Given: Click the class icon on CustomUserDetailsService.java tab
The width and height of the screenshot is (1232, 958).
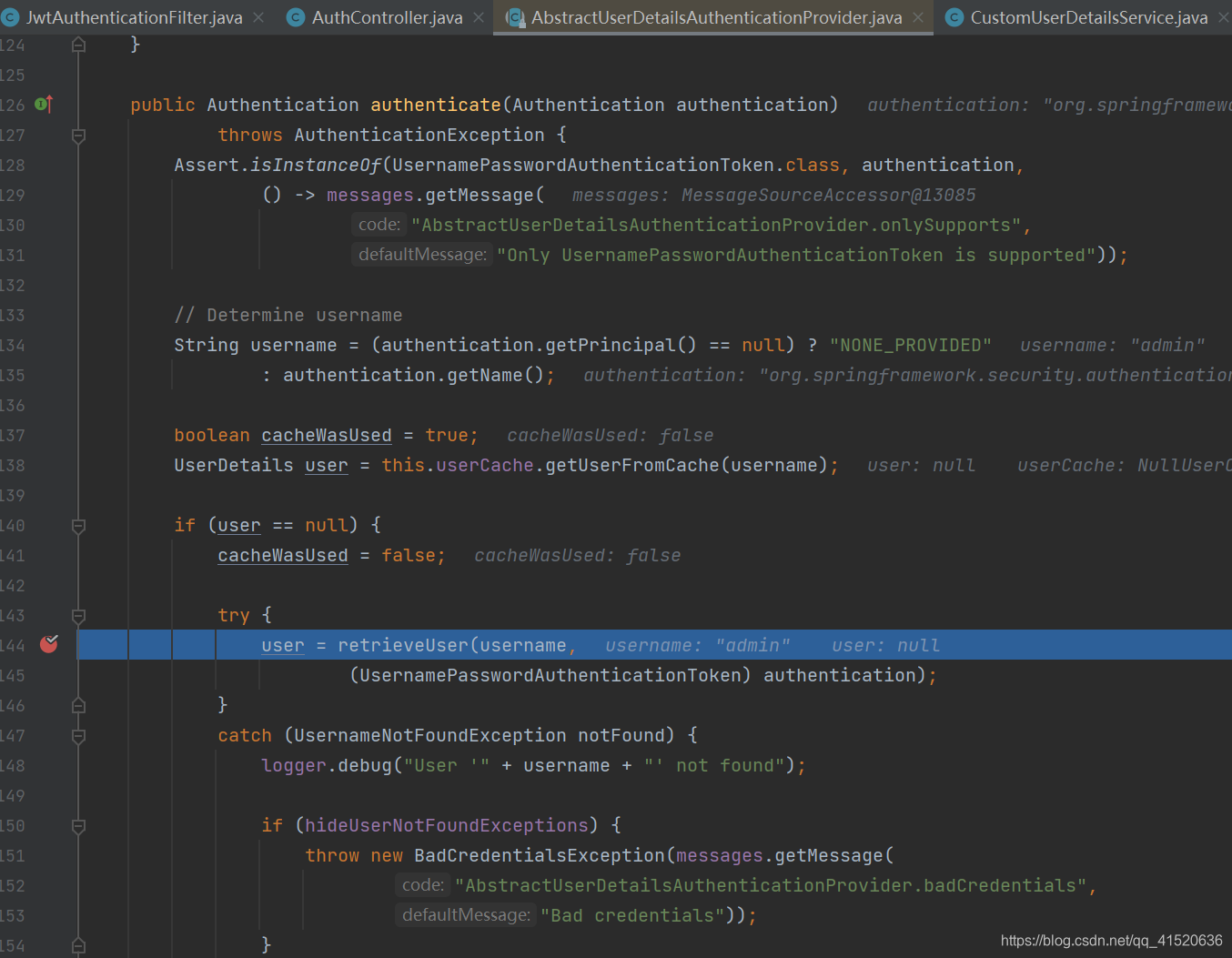Looking at the screenshot, I should [954, 16].
